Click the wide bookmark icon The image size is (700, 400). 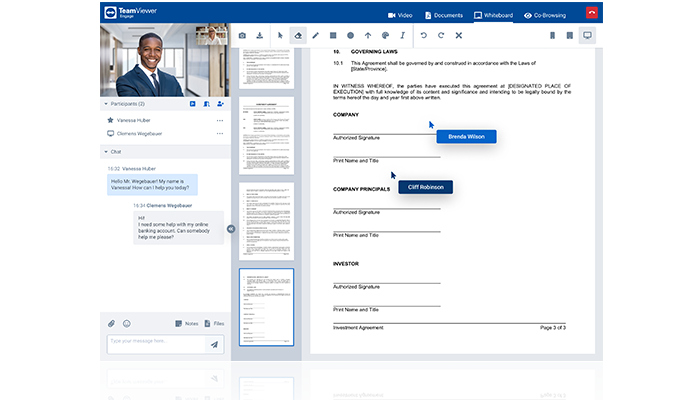tap(570, 35)
